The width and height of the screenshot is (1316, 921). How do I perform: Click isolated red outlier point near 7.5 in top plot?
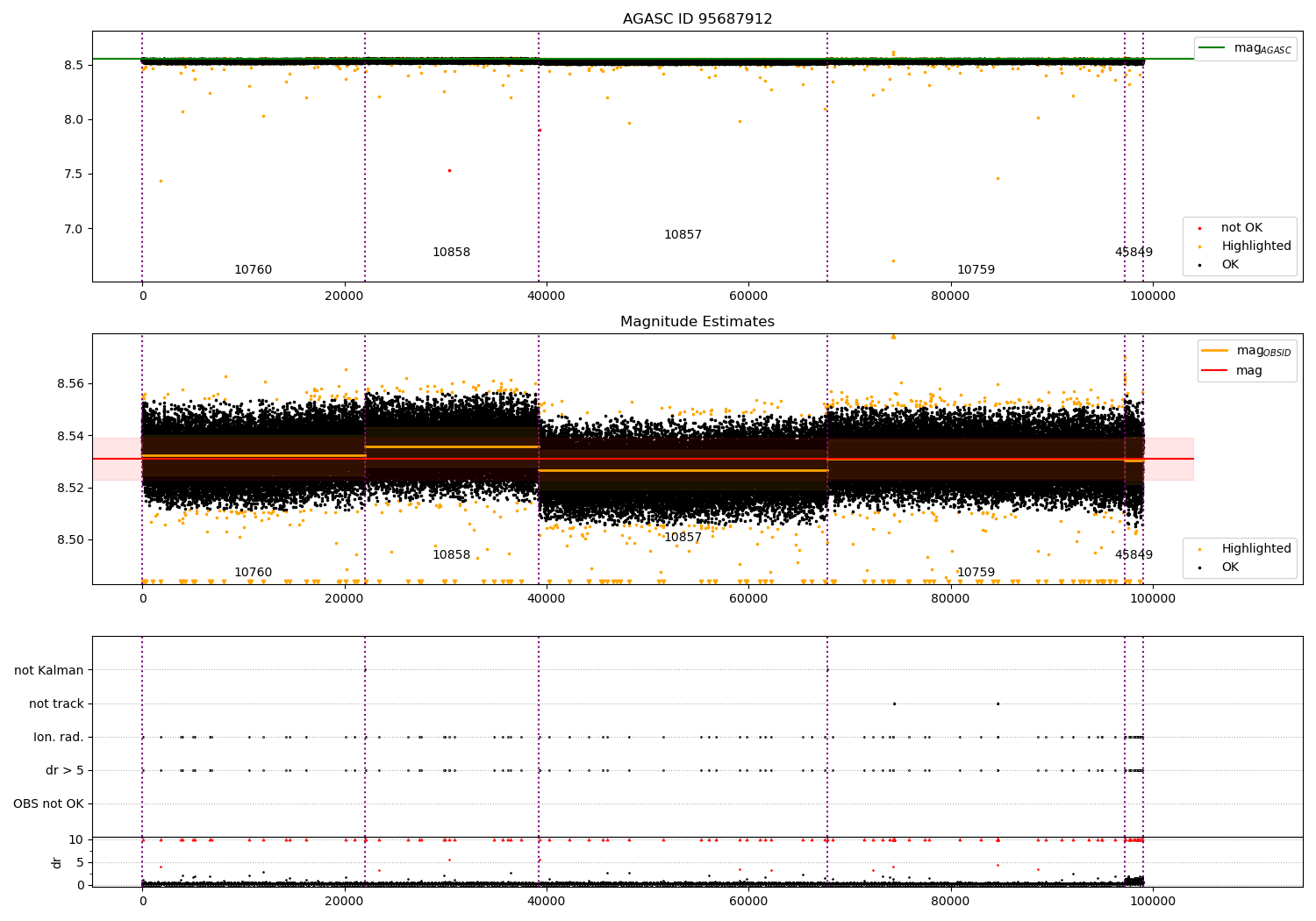pos(449,170)
